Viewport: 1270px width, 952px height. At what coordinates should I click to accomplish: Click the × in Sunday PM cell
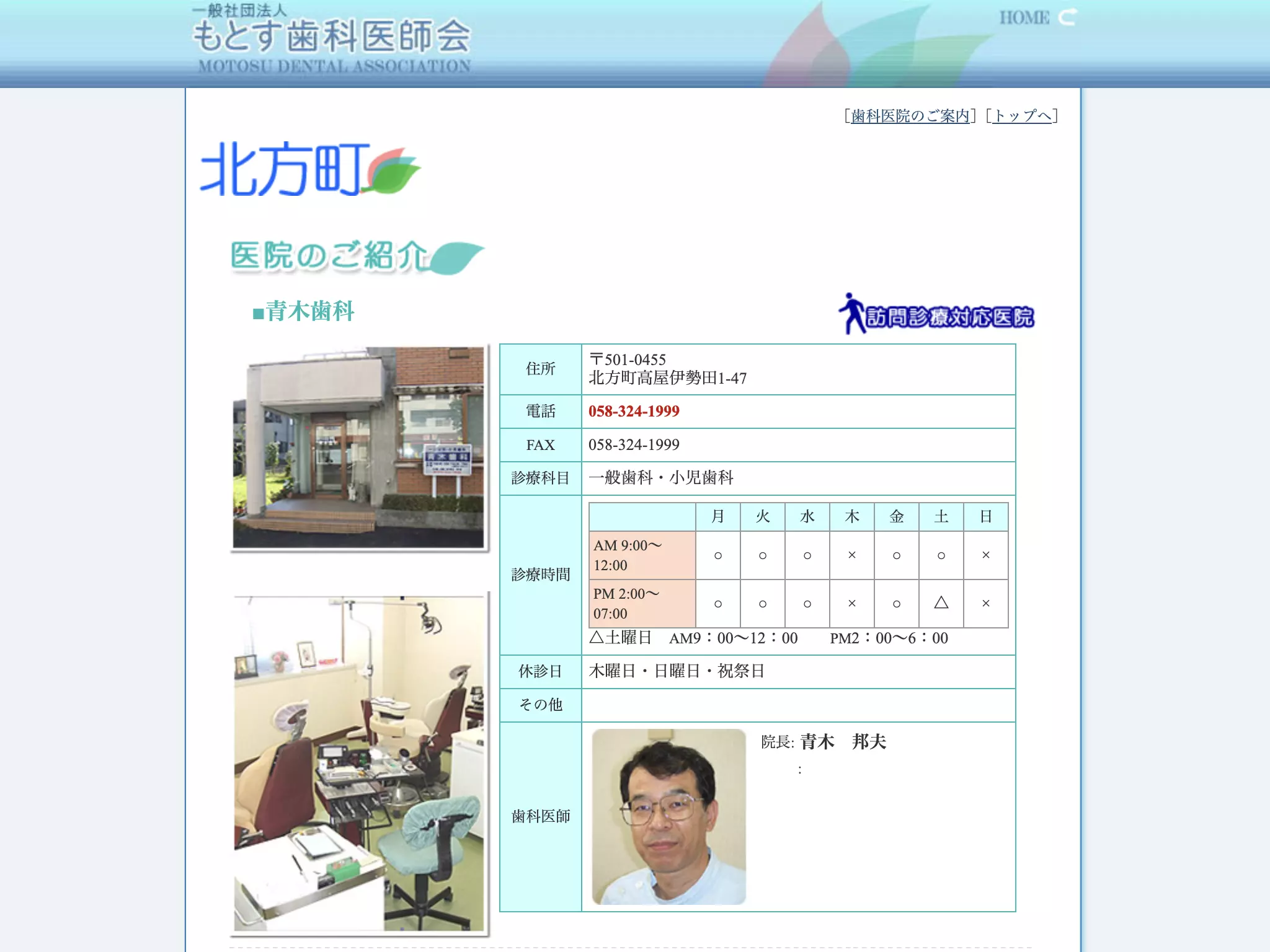tap(986, 604)
